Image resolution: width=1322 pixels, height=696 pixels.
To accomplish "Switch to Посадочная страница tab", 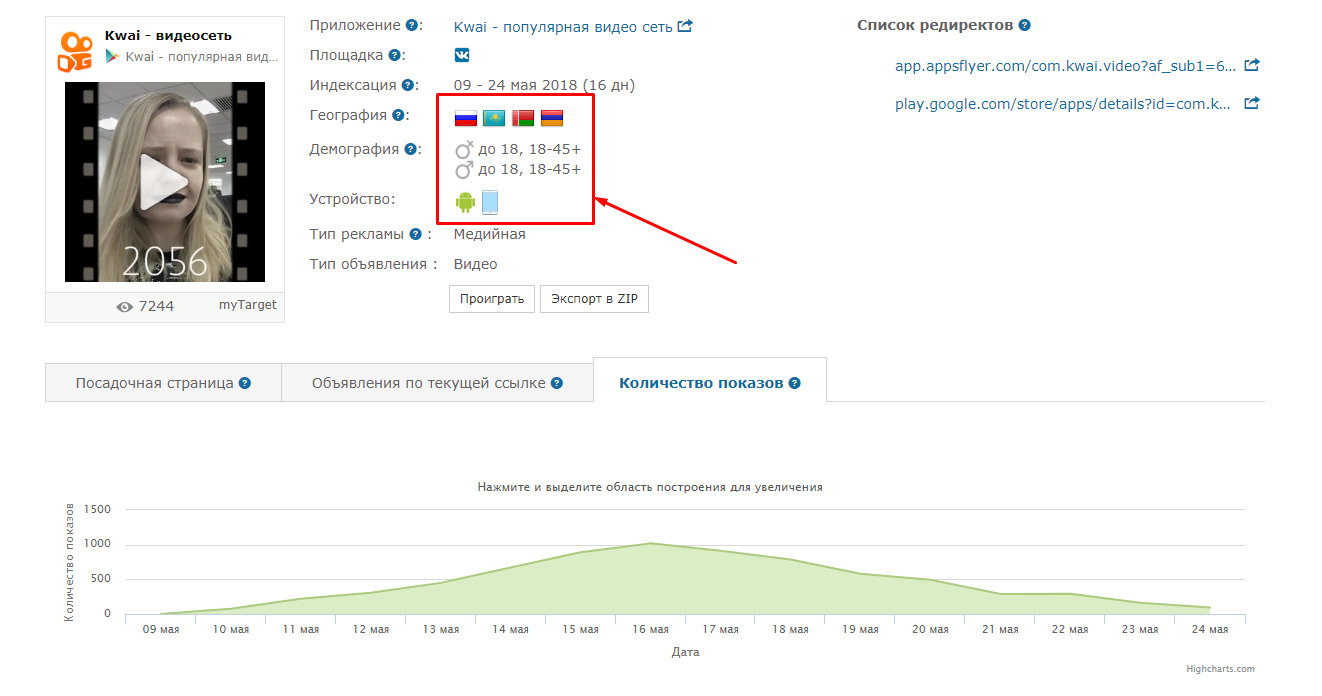I will point(163,383).
